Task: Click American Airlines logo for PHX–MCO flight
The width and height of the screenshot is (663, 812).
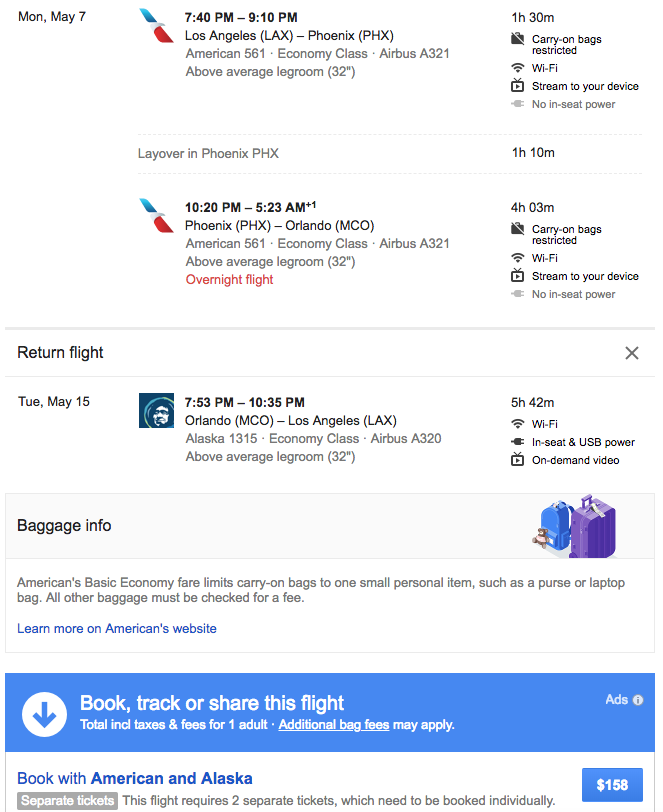Action: point(155,216)
